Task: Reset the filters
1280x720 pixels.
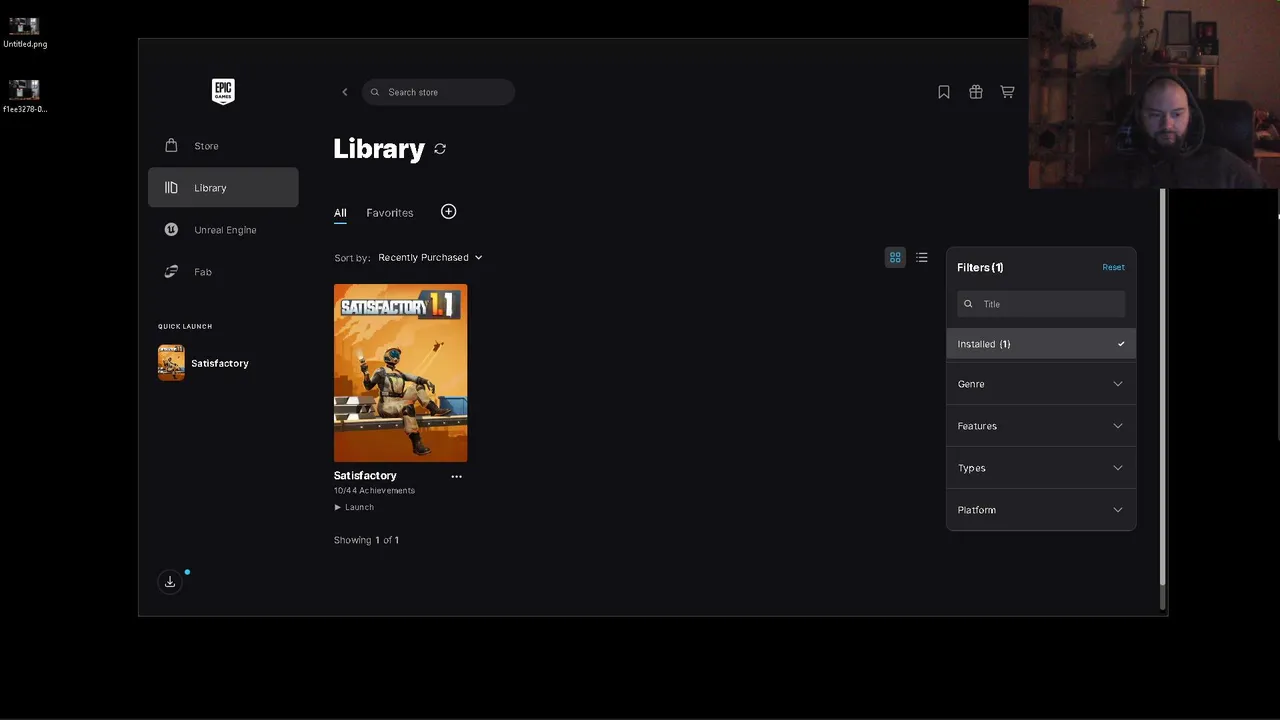Action: point(1113,267)
